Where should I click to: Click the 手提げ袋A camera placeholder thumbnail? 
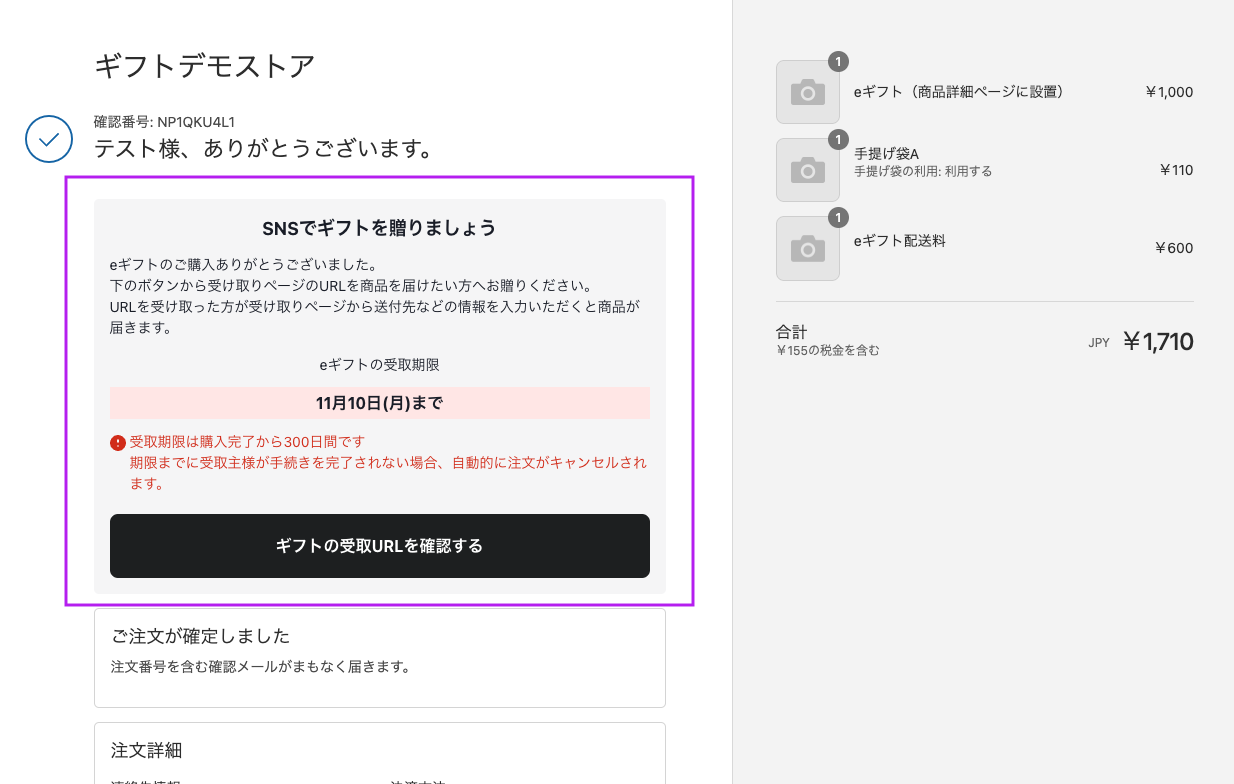coord(807,170)
